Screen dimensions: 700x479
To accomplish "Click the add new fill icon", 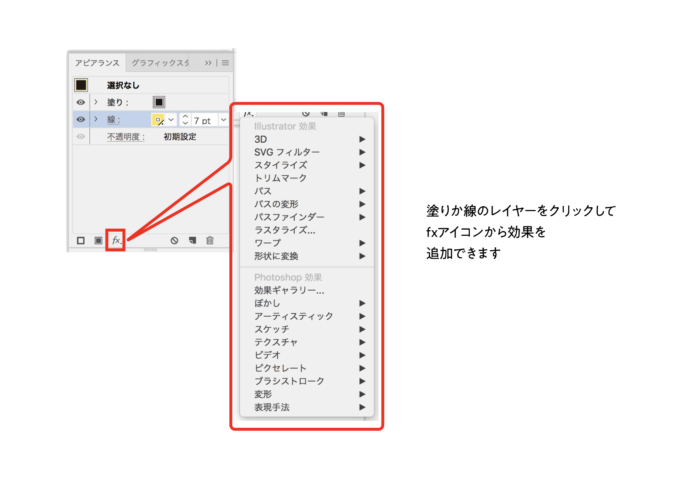I will coord(99,241).
